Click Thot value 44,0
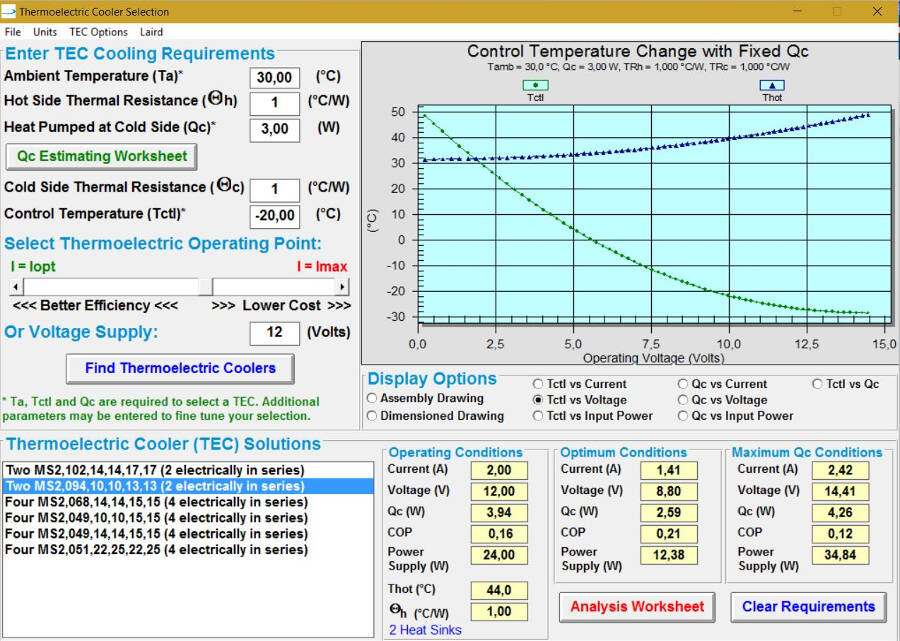Screen dimensions: 900x641 tap(499, 590)
